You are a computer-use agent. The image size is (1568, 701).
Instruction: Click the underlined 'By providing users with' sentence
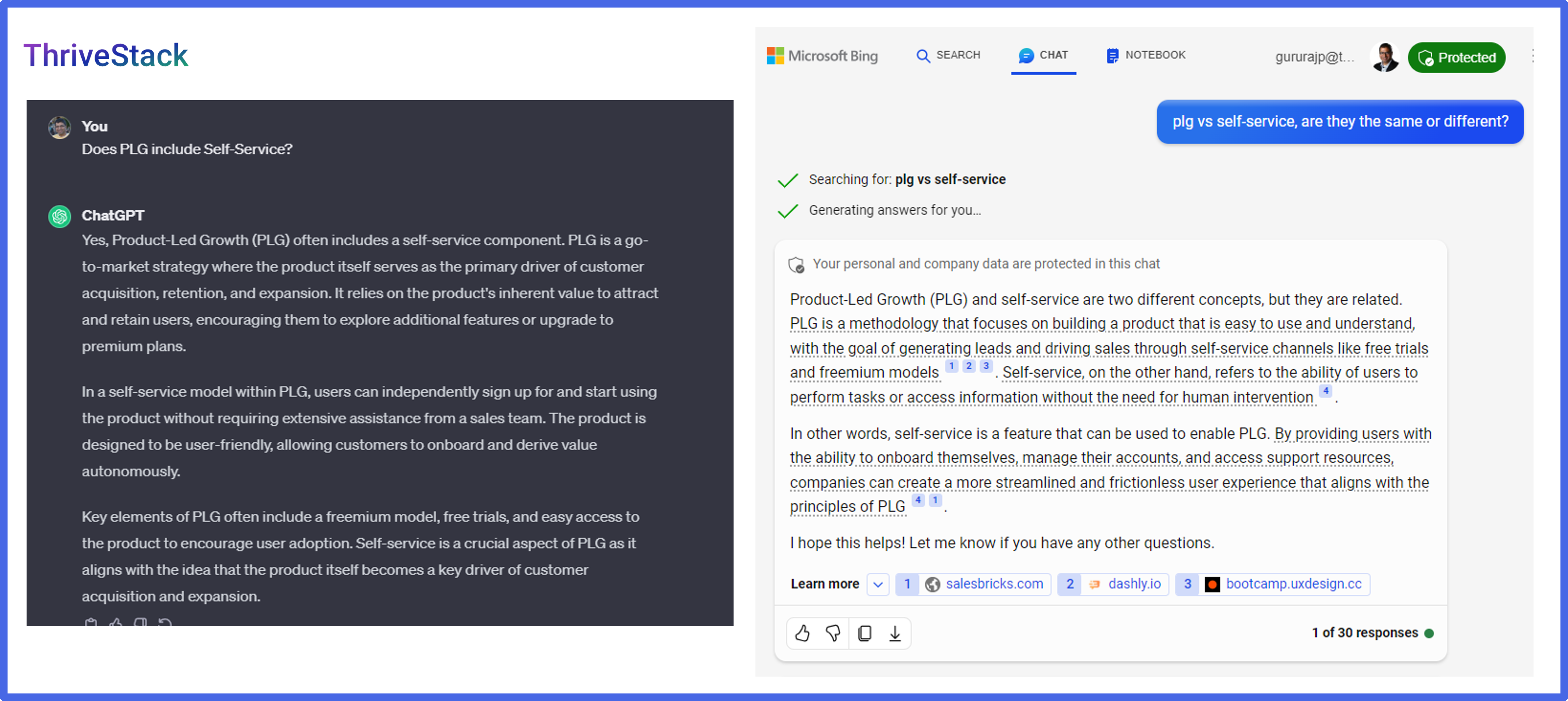pyautogui.click(x=1111, y=470)
